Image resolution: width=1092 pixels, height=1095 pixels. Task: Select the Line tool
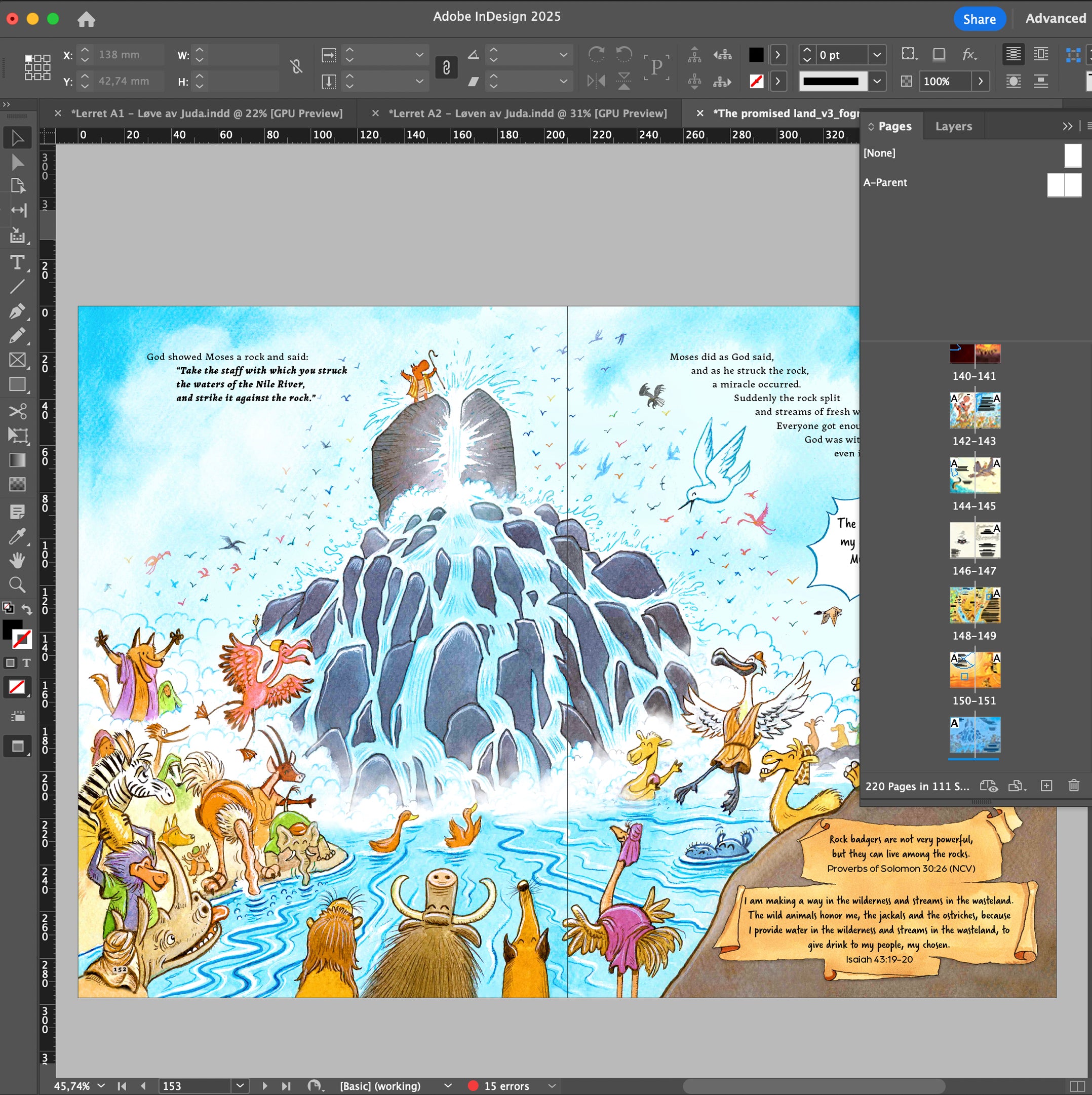[18, 287]
